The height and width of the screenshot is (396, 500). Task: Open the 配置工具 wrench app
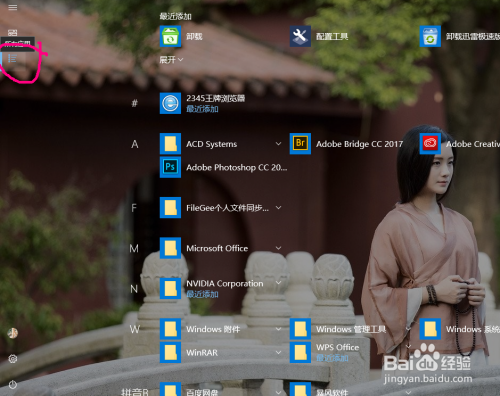click(300, 36)
